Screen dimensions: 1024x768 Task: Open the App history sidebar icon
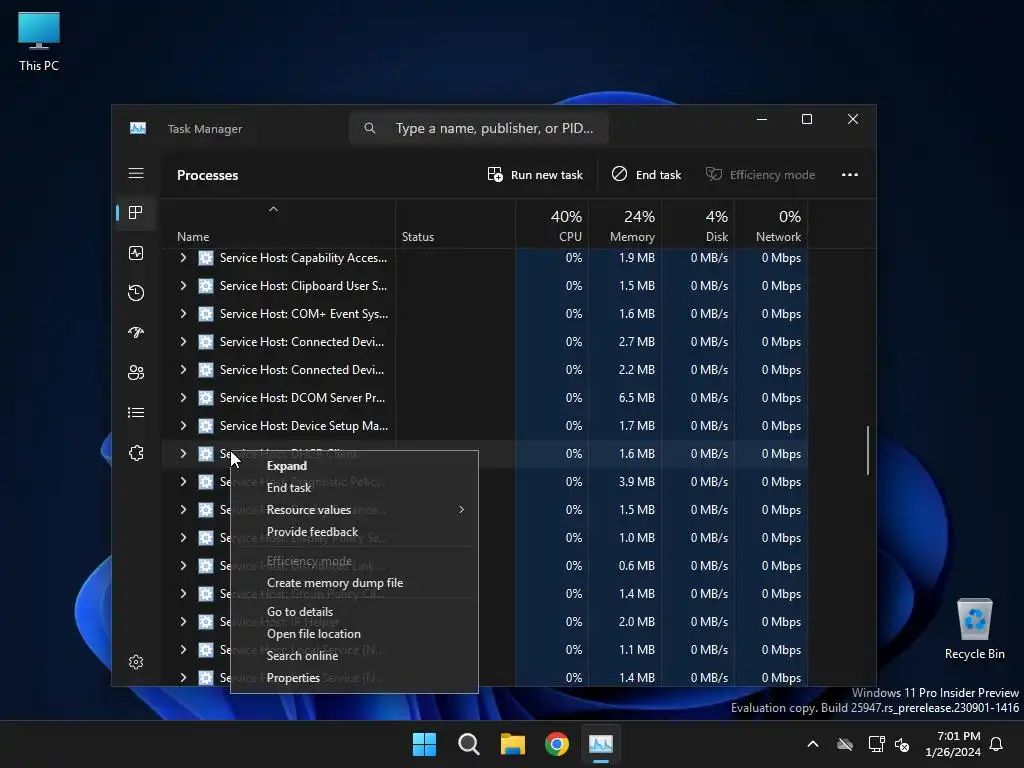tap(136, 293)
